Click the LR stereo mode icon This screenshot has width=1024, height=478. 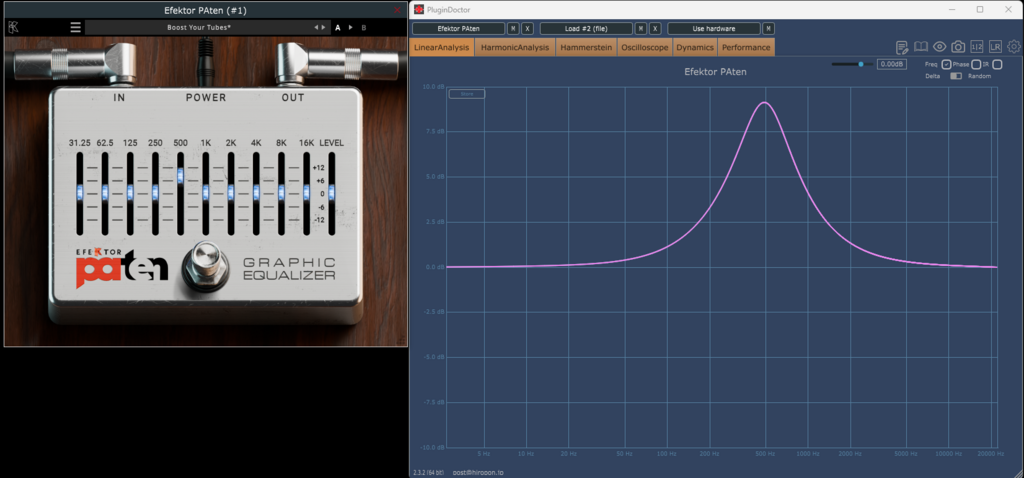click(x=995, y=46)
